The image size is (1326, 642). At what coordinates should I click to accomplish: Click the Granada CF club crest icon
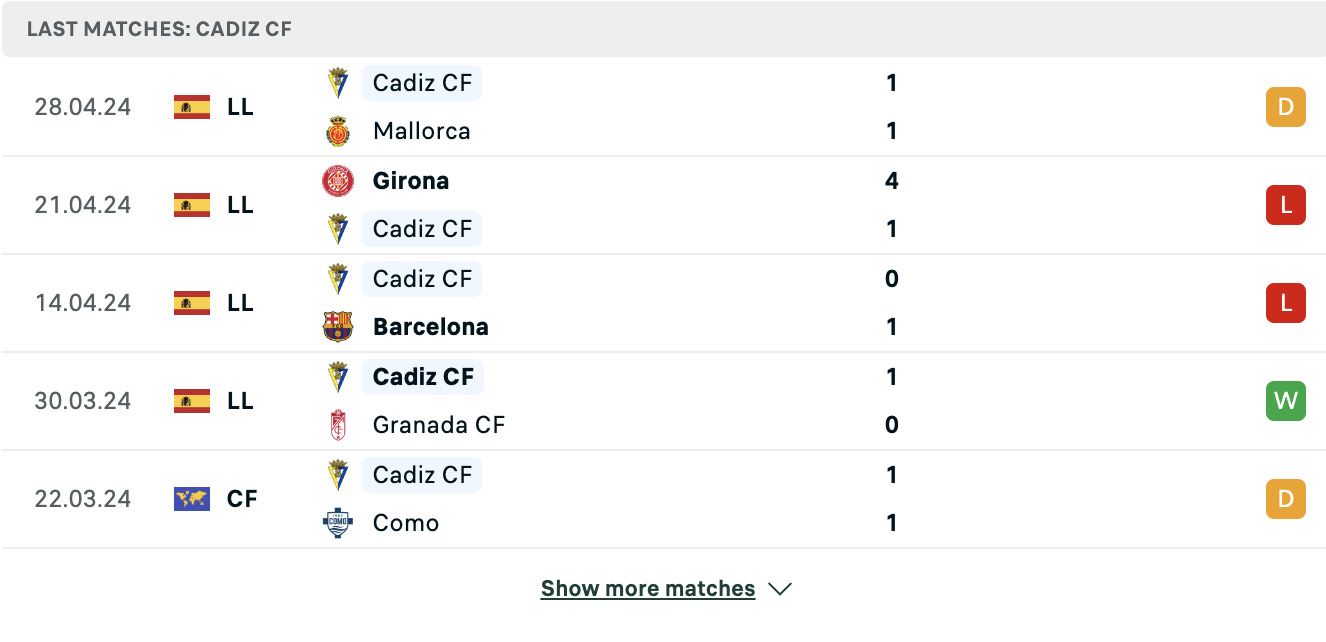(338, 425)
